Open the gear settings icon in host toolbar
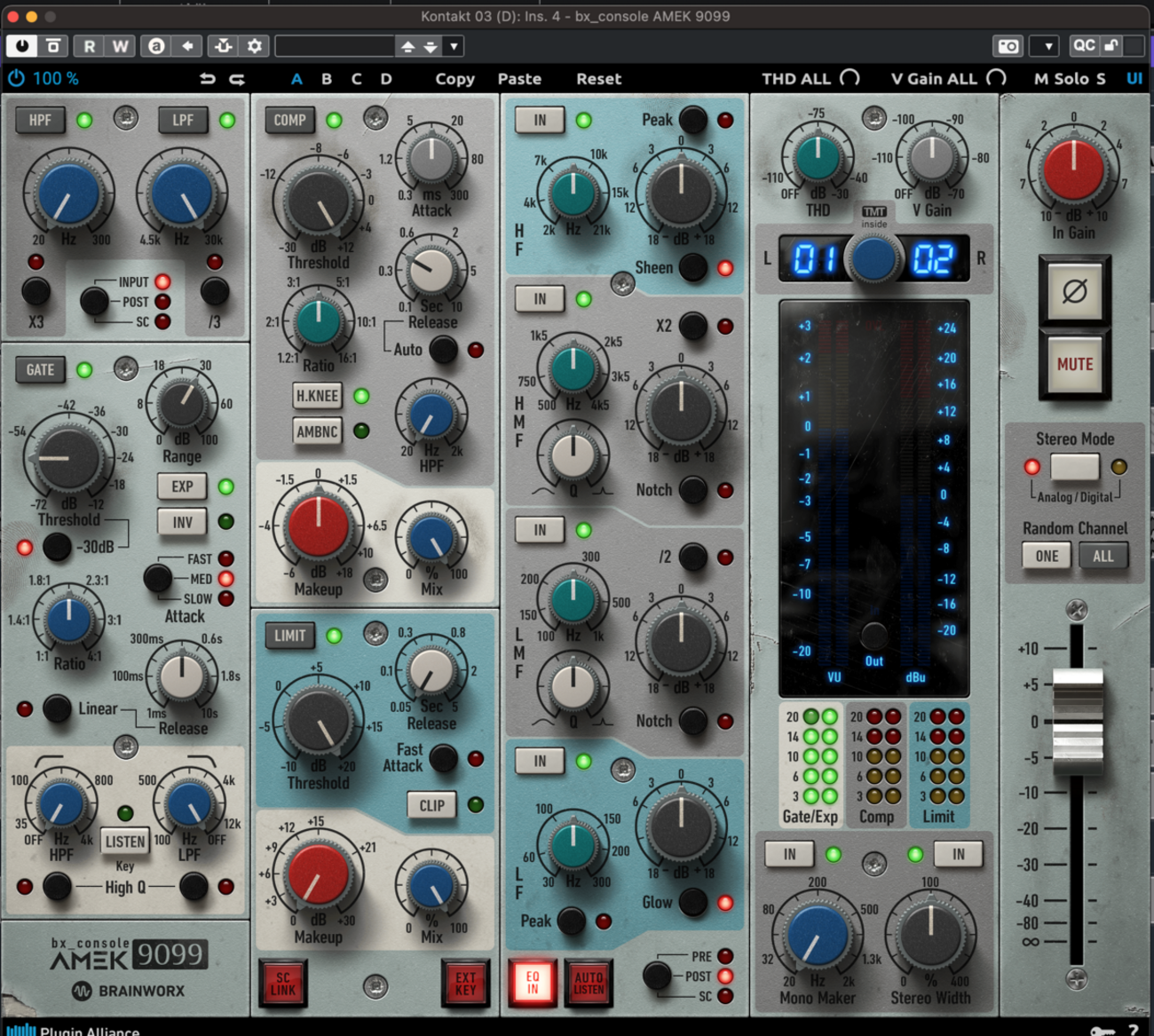Screen dimensions: 1154x1036 pyautogui.click(x=255, y=46)
